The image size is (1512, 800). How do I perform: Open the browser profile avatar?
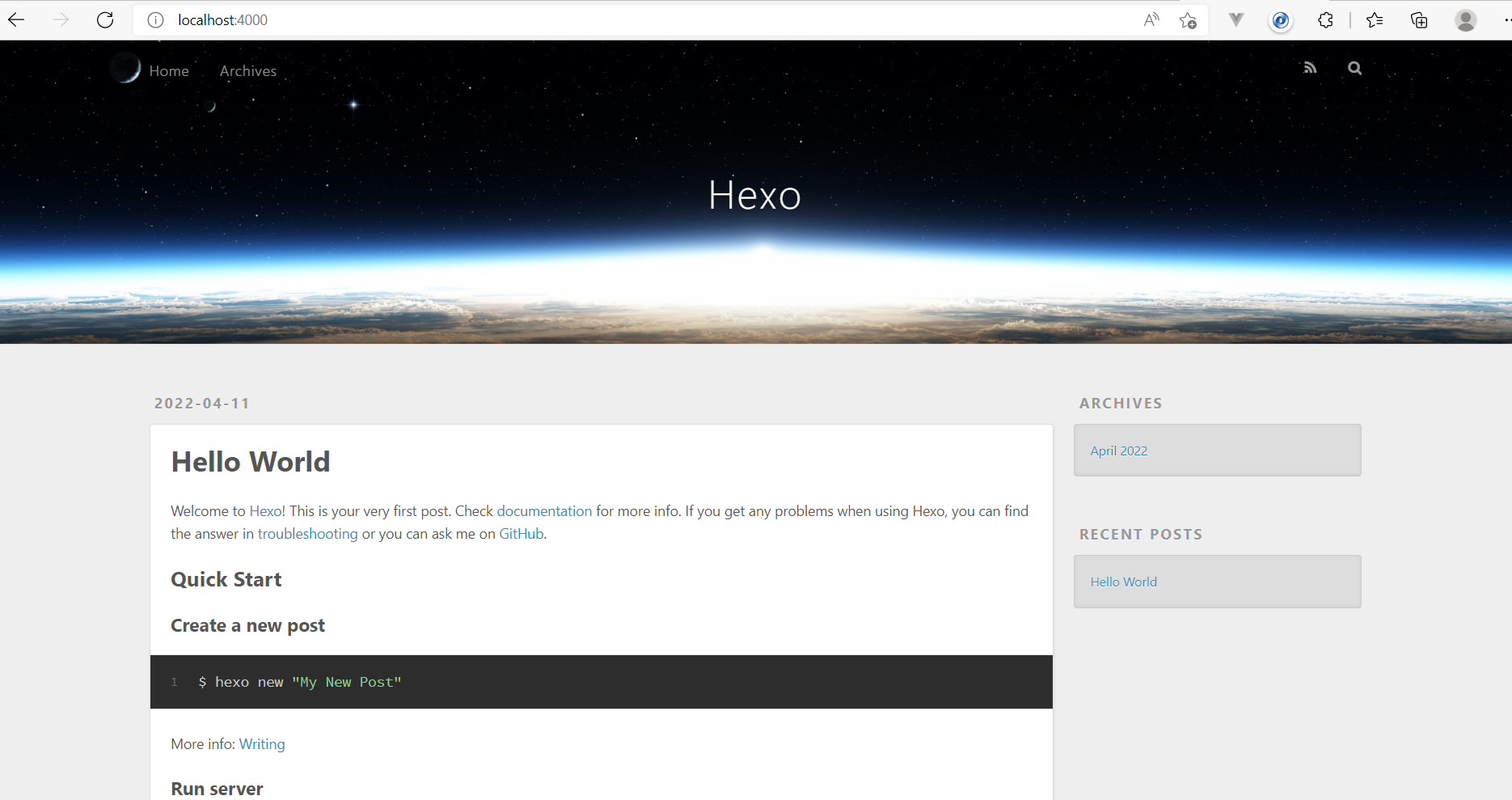(1466, 20)
